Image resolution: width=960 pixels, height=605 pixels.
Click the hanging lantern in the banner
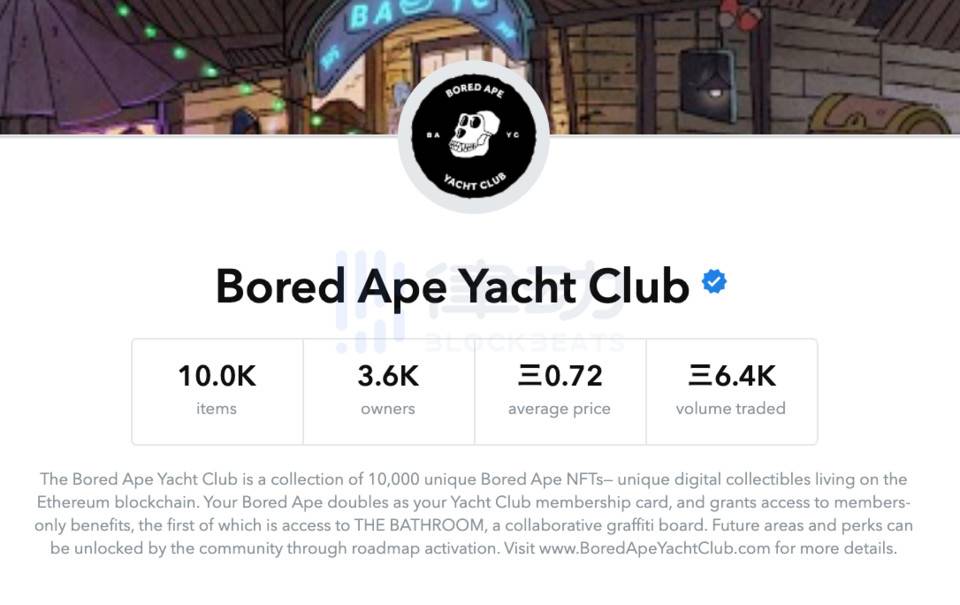pos(708,74)
